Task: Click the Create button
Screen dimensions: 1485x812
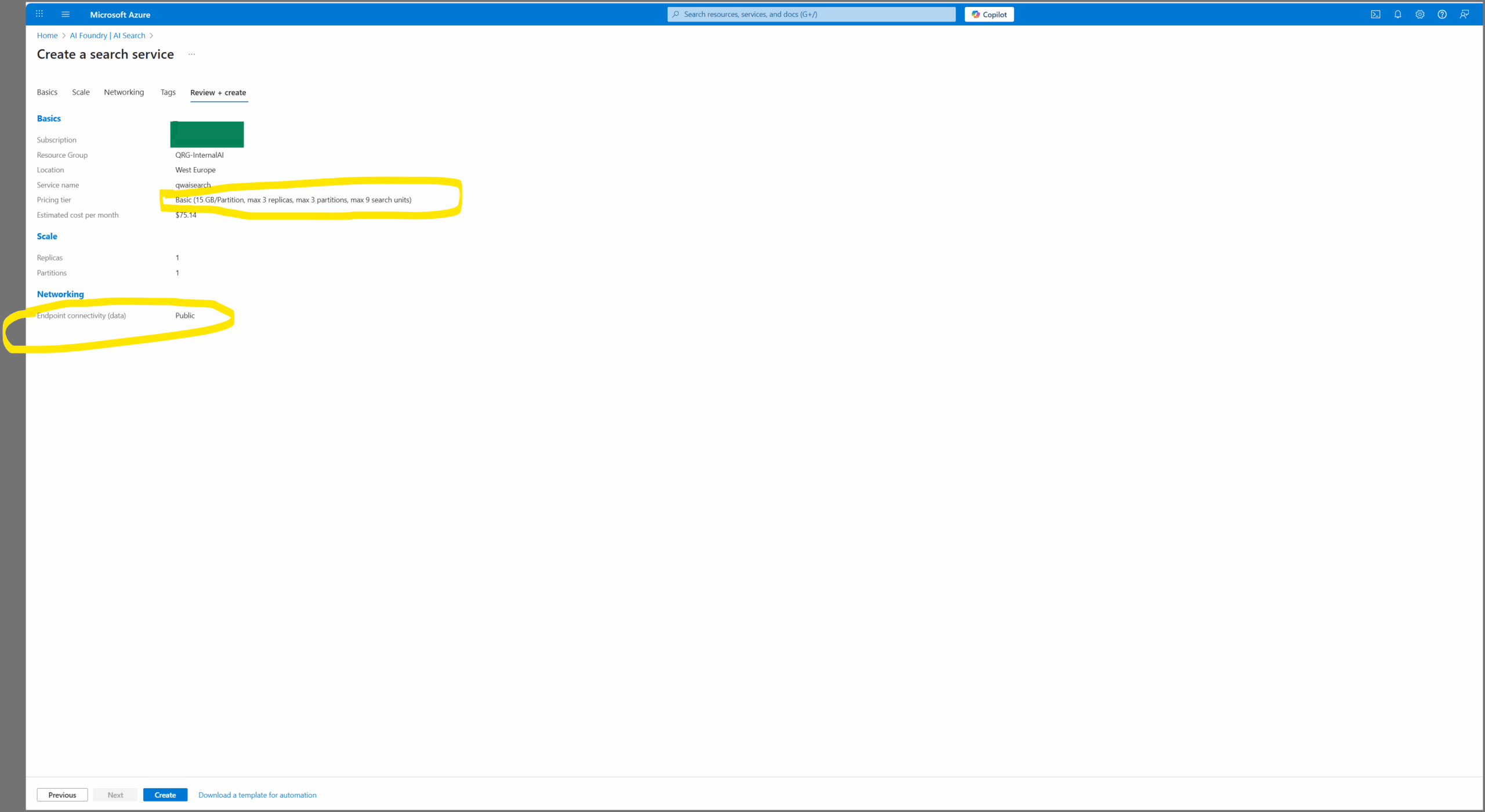Action: coord(165,795)
